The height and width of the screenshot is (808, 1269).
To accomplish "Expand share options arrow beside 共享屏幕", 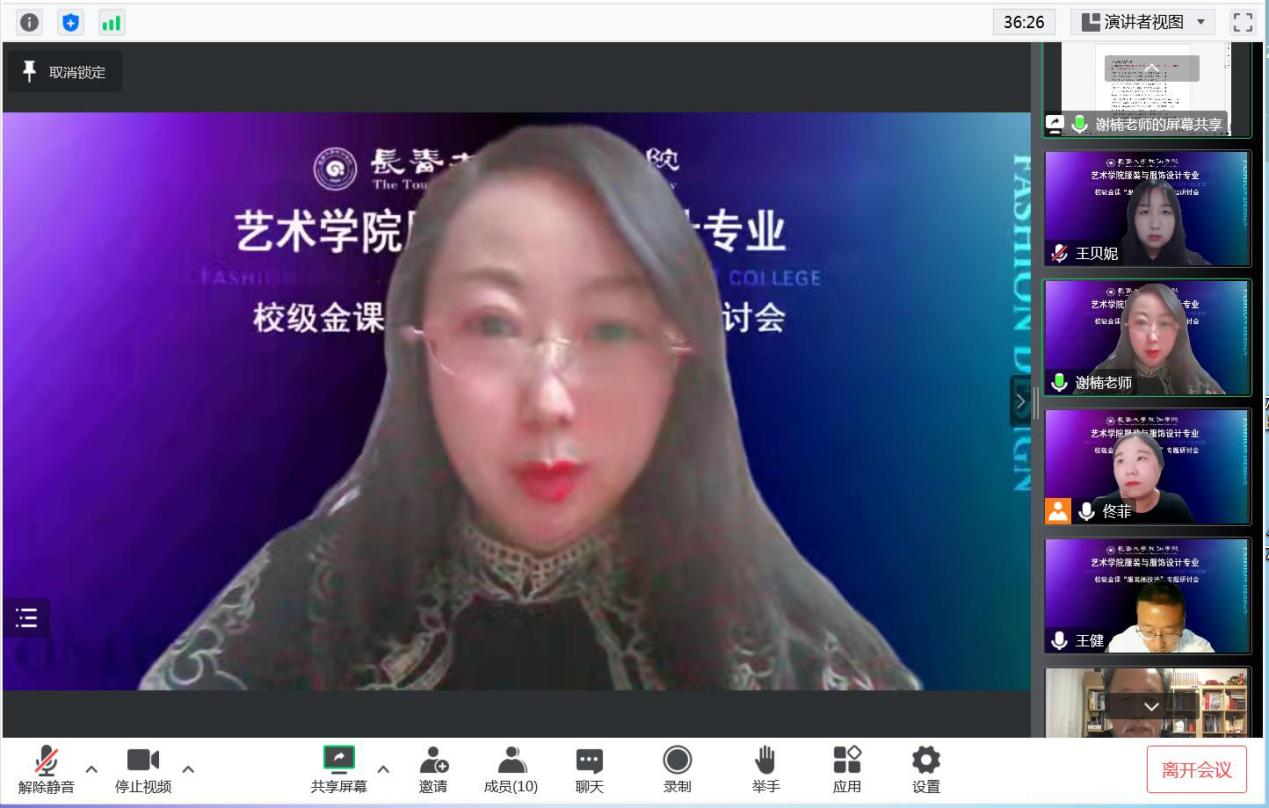I will 383,769.
